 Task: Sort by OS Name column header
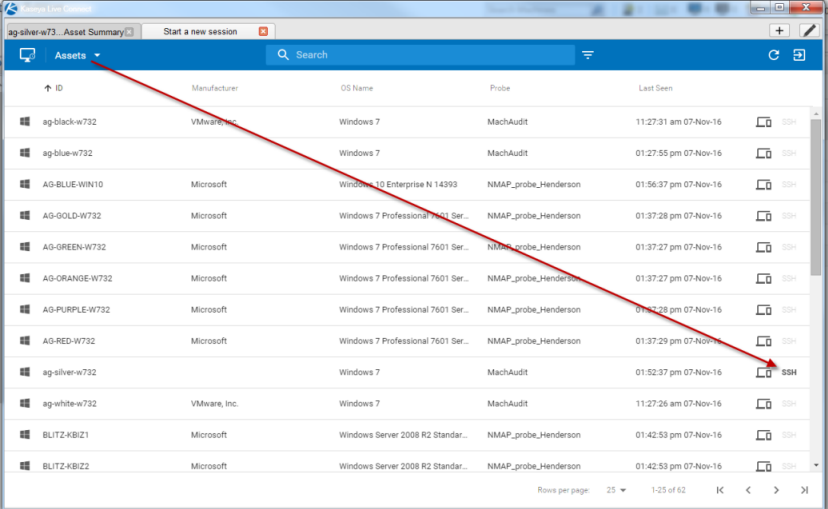[356, 88]
